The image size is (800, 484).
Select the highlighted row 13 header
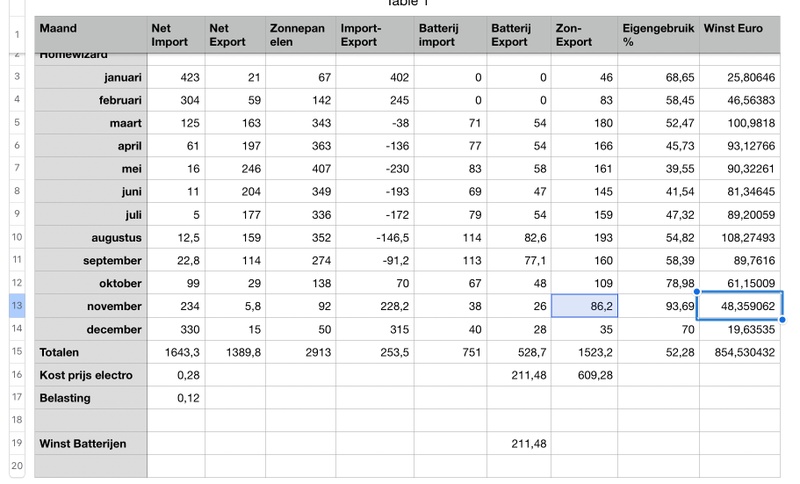tap(17, 305)
